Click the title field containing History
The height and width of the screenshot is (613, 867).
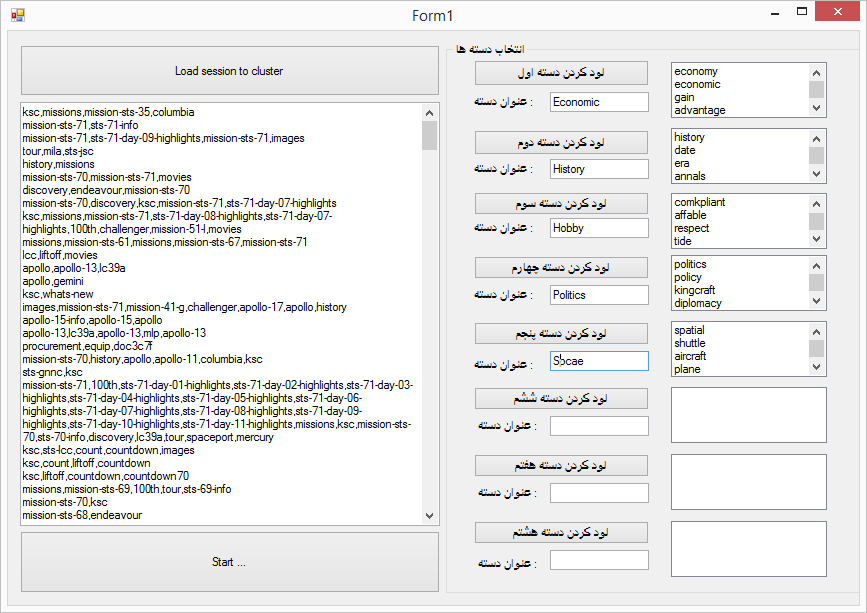[x=599, y=170]
